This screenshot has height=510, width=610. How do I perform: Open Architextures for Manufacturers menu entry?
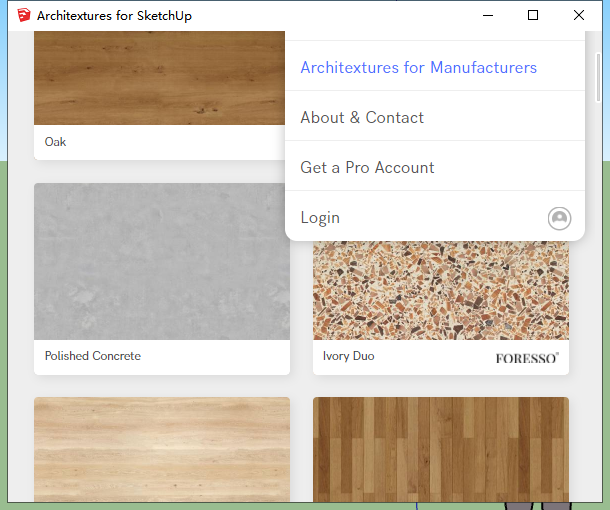(x=418, y=68)
